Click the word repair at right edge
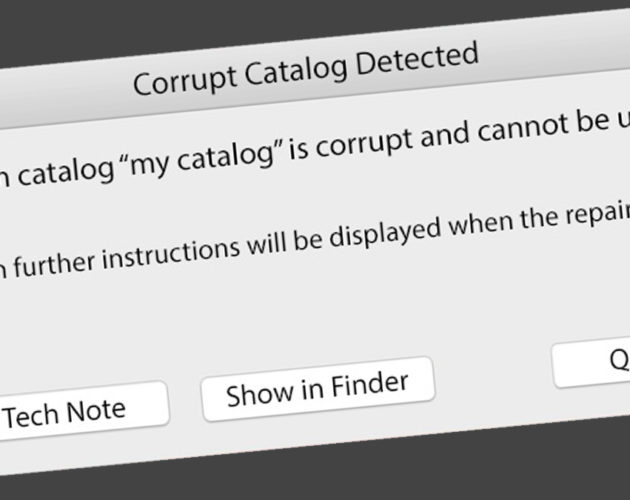 (598, 215)
